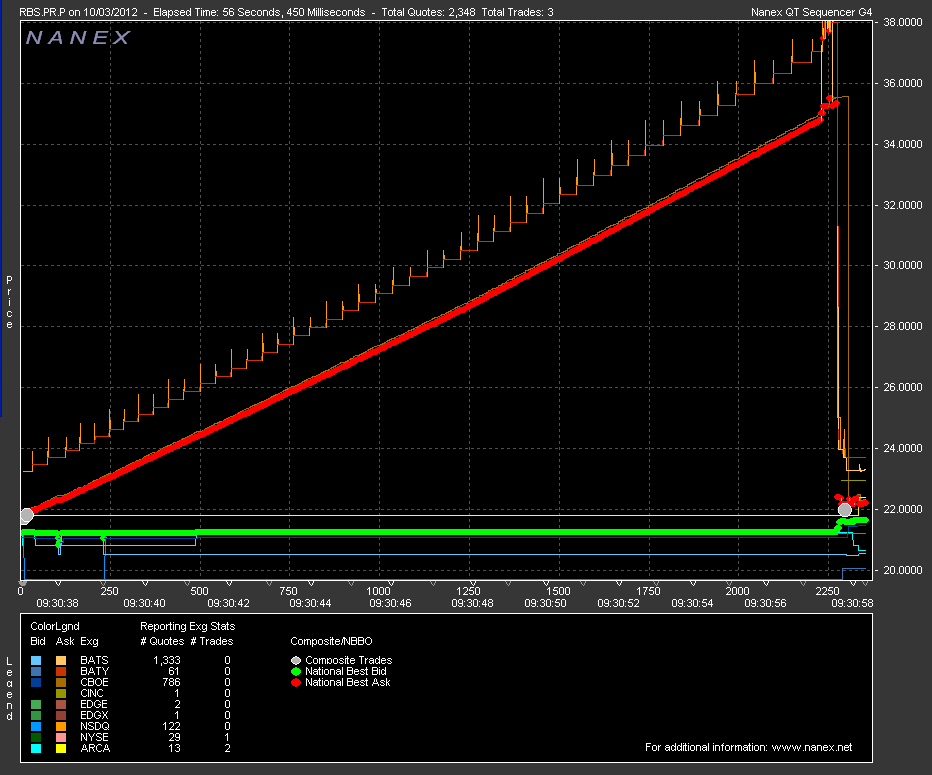Click the 09:30:58 time axis label
Image resolution: width=932 pixels, height=775 pixels.
click(x=852, y=603)
